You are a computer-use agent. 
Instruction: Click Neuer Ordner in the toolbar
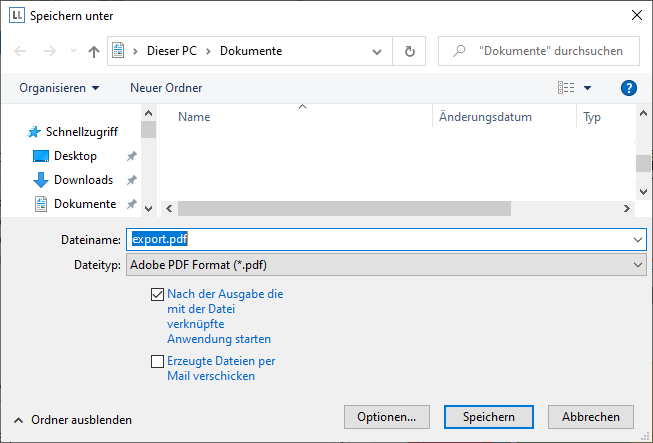click(166, 88)
